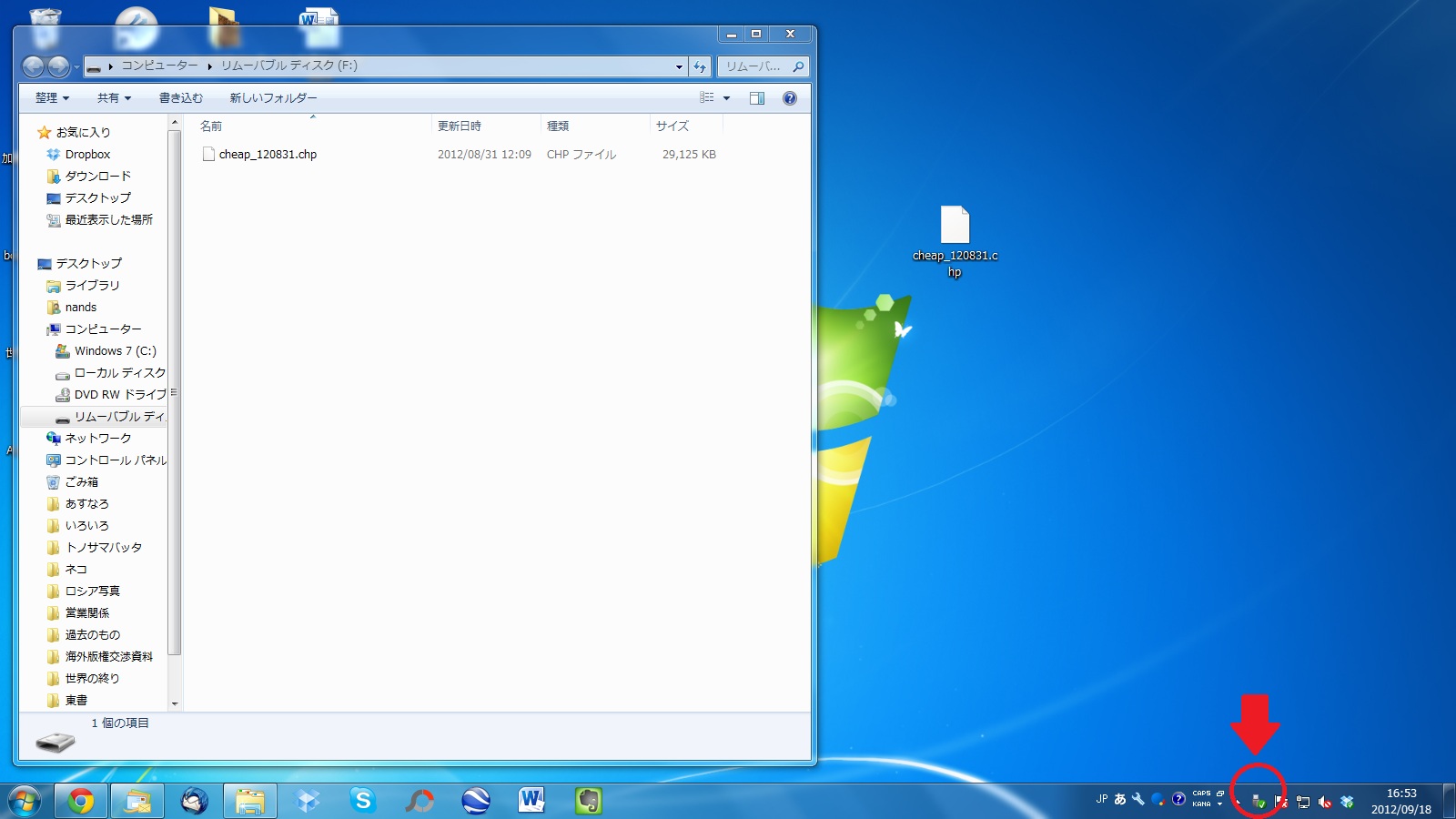Launch Dropbox from the taskbar

click(308, 801)
